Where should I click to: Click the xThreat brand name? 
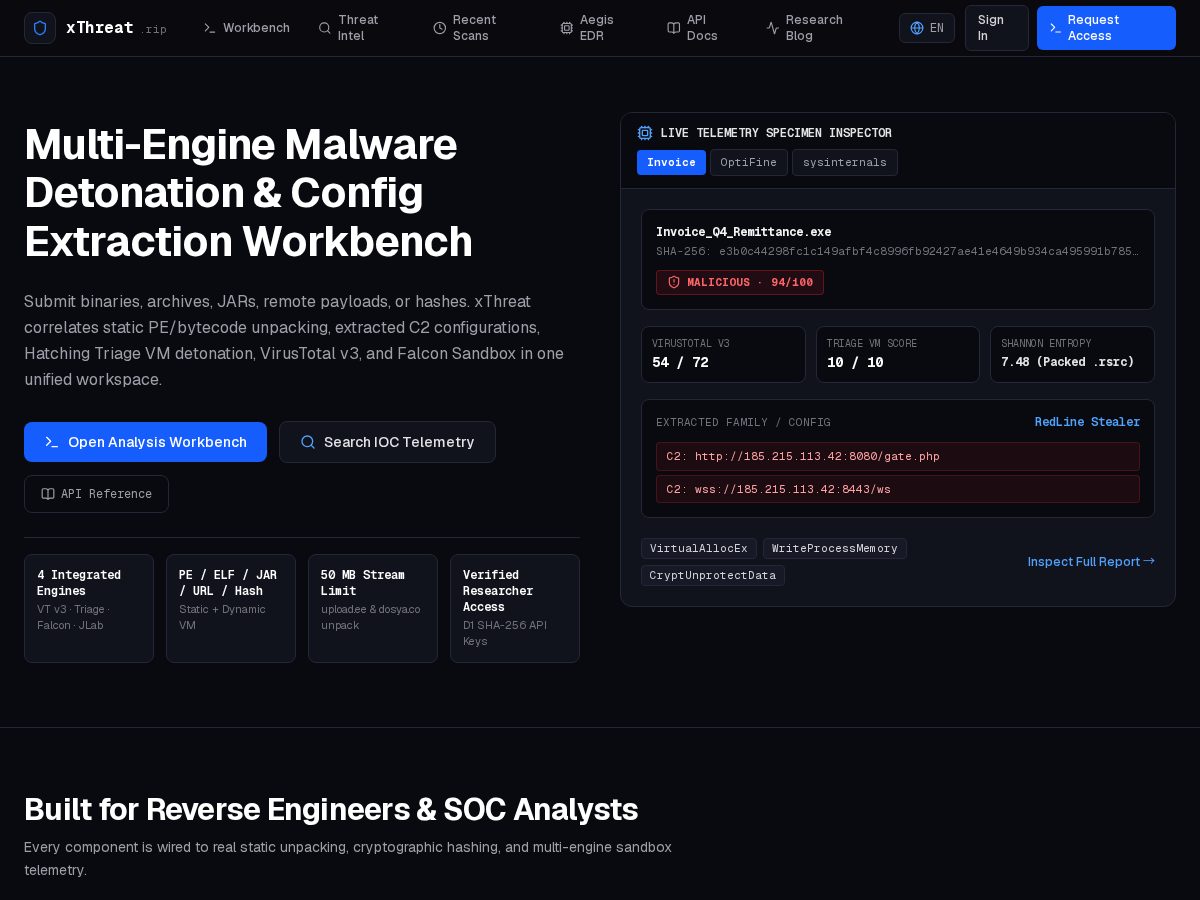100,28
